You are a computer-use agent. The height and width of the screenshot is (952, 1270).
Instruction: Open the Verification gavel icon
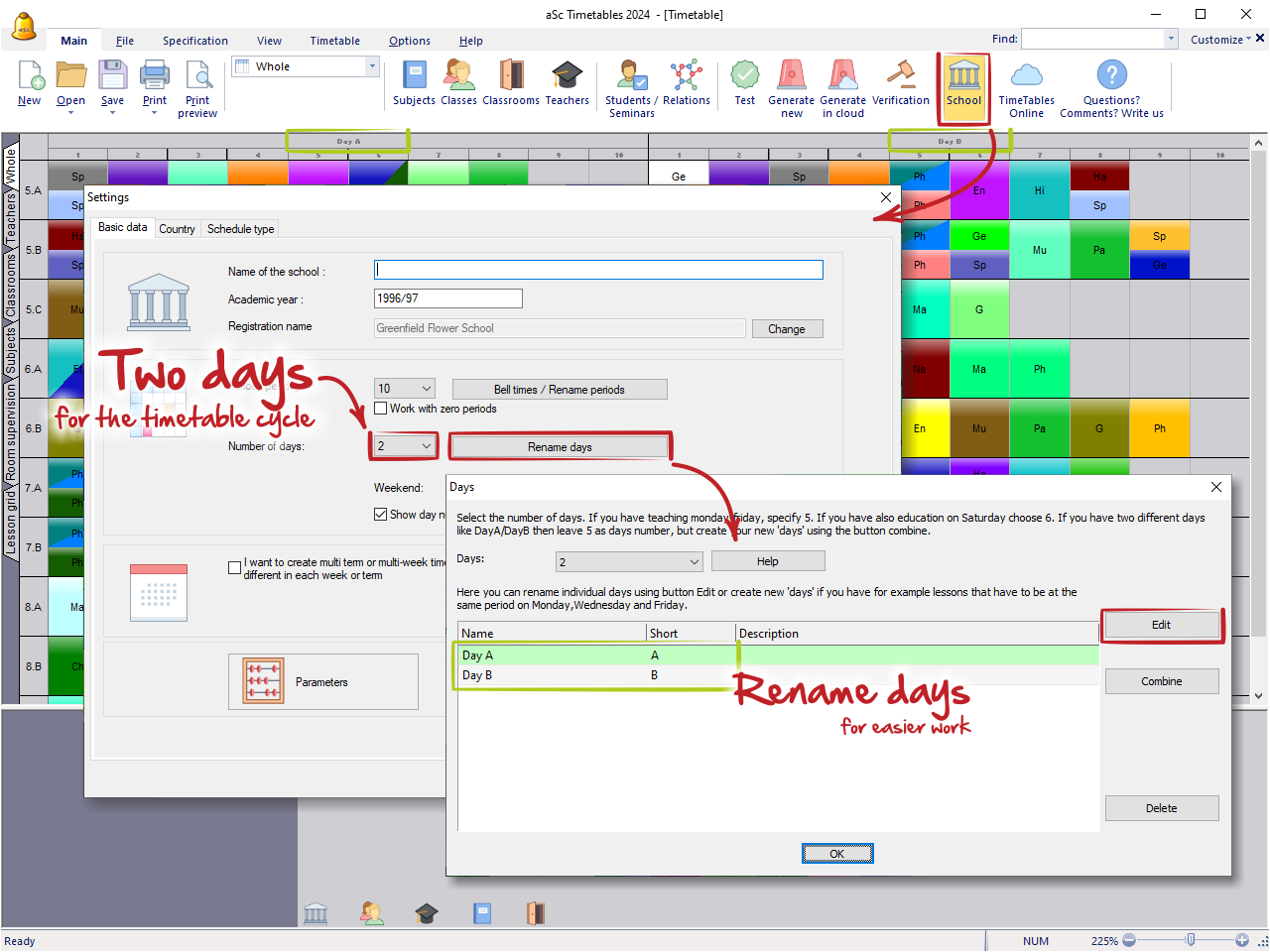pos(901,83)
